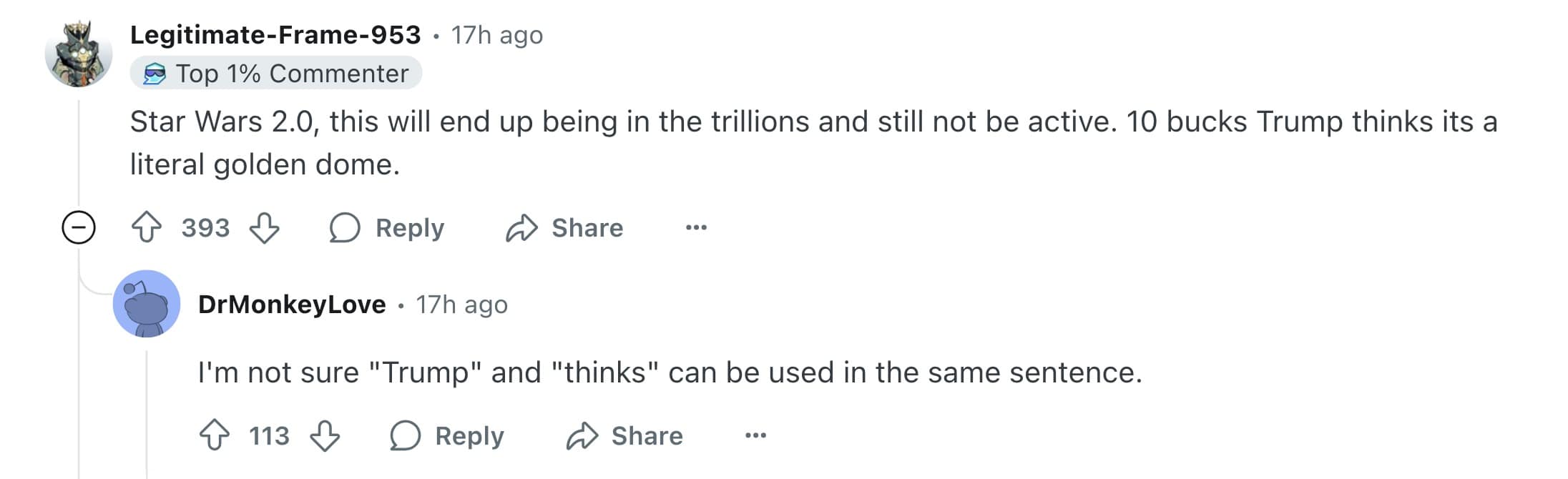Image resolution: width=1568 pixels, height=479 pixels.
Task: Reply to the Star Wars 2.0 comment
Action: [387, 228]
